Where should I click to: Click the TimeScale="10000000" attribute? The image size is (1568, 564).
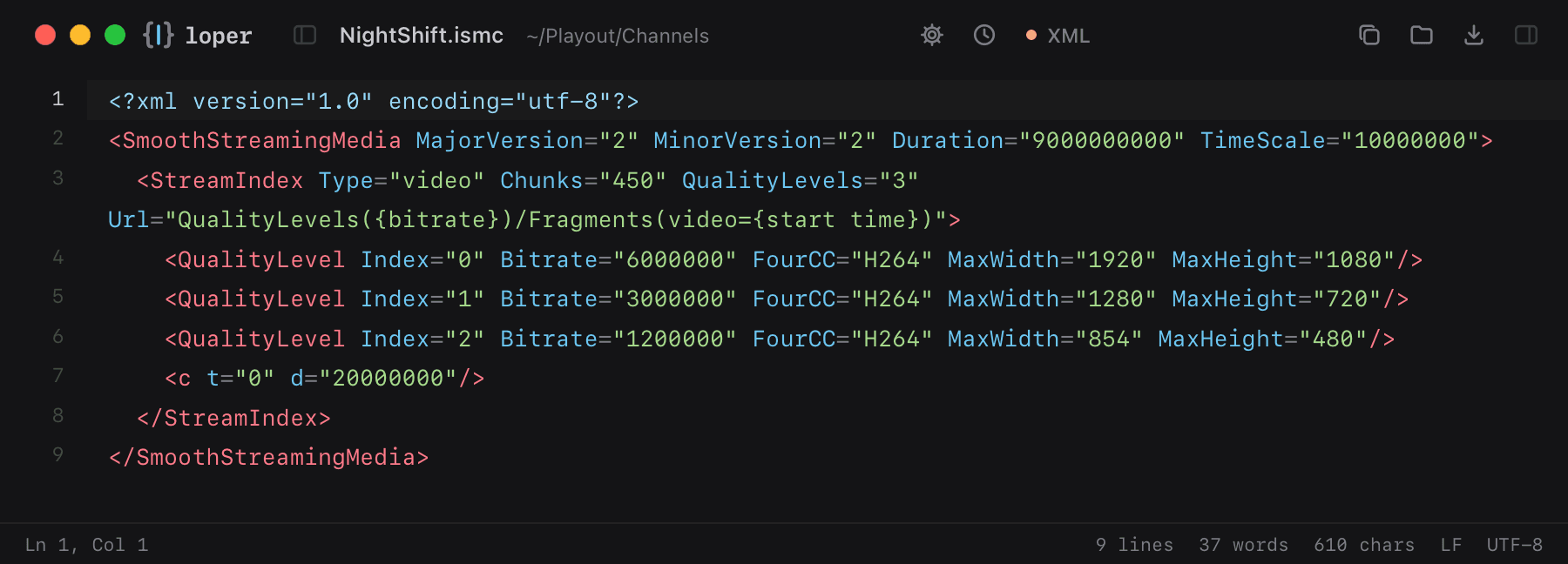(1340, 140)
